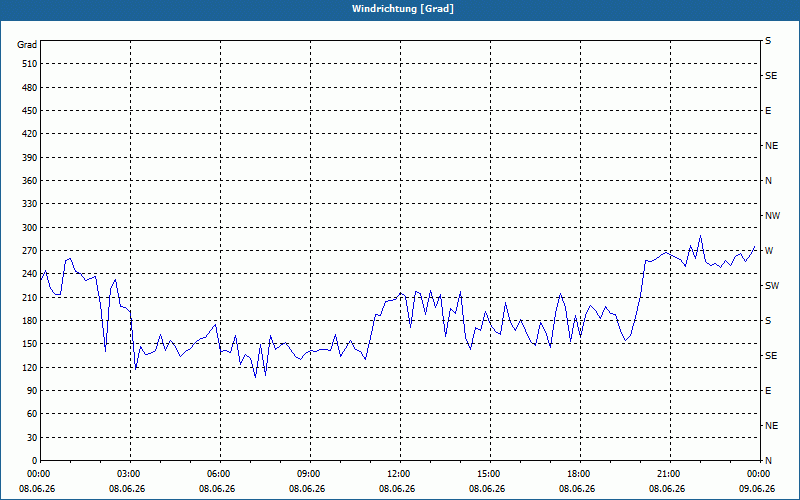Click the E compass label on the 90 gridline

point(768,391)
